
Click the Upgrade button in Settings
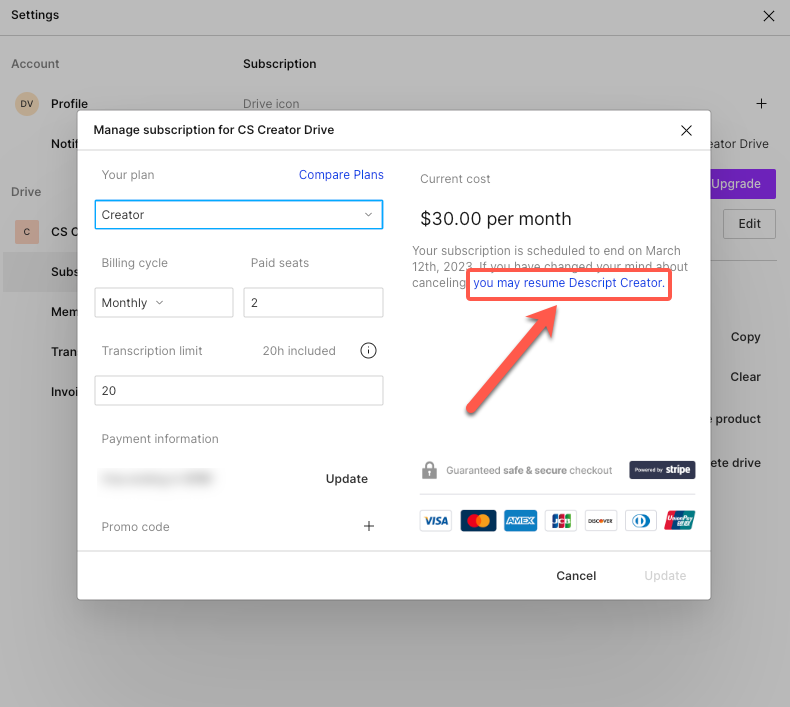[743, 184]
